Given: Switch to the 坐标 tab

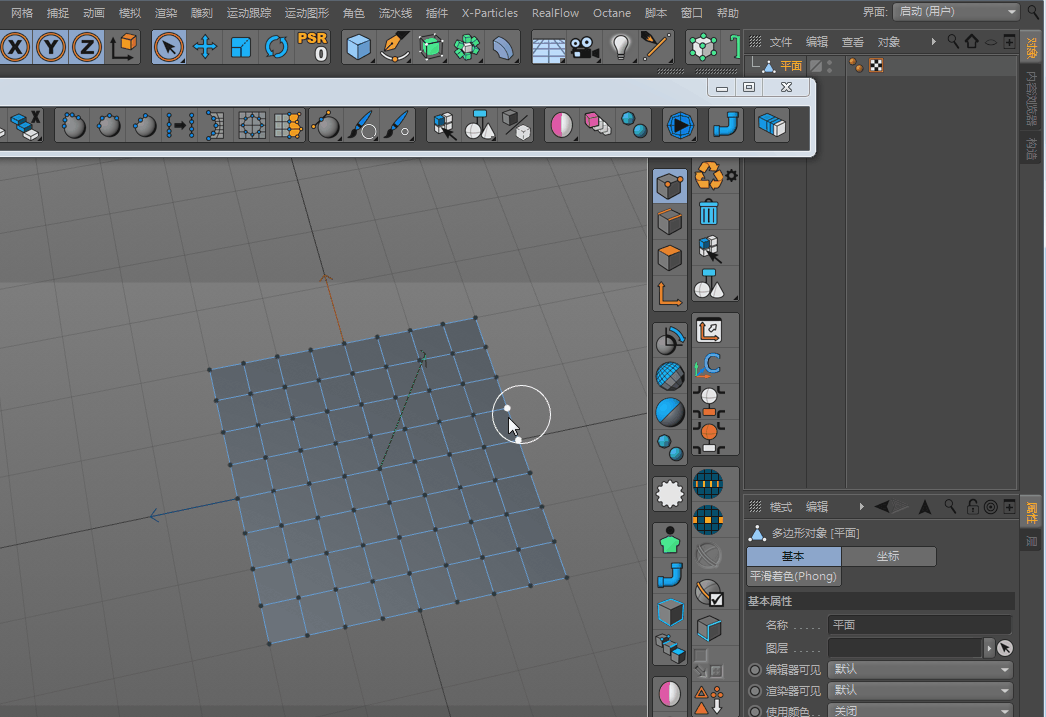Looking at the screenshot, I should [x=889, y=556].
